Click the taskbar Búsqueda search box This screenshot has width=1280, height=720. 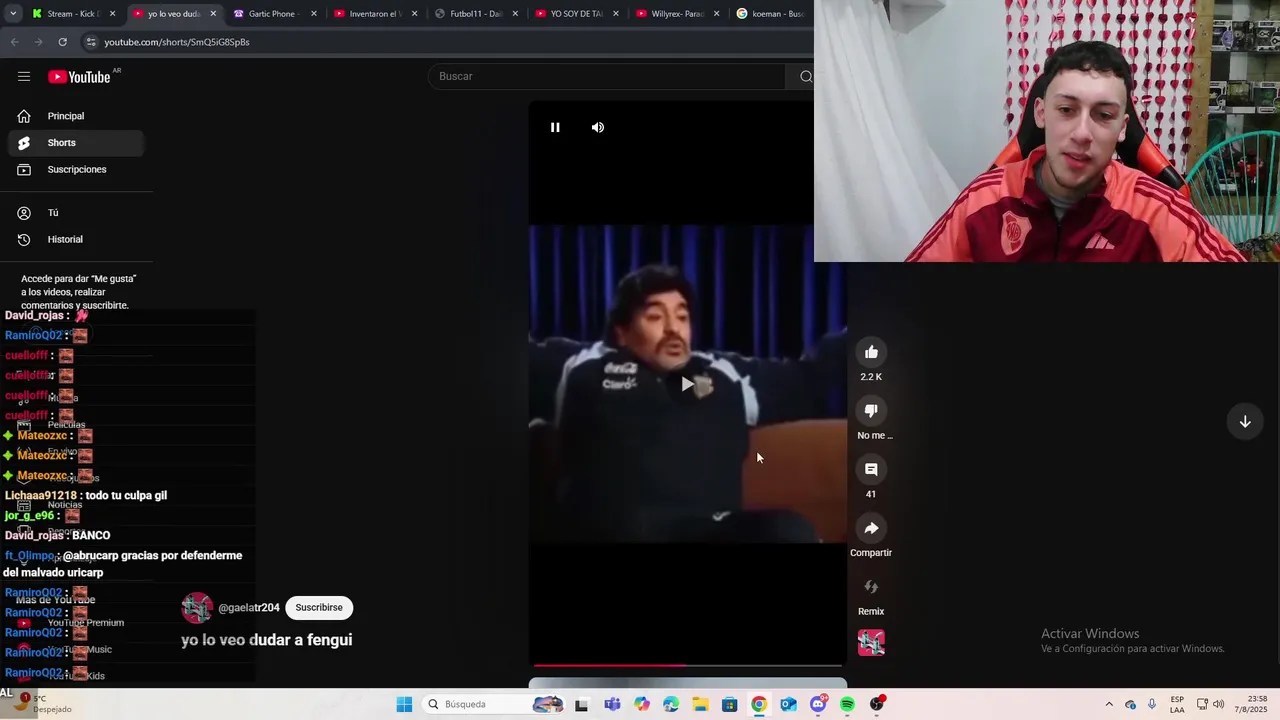[494, 704]
